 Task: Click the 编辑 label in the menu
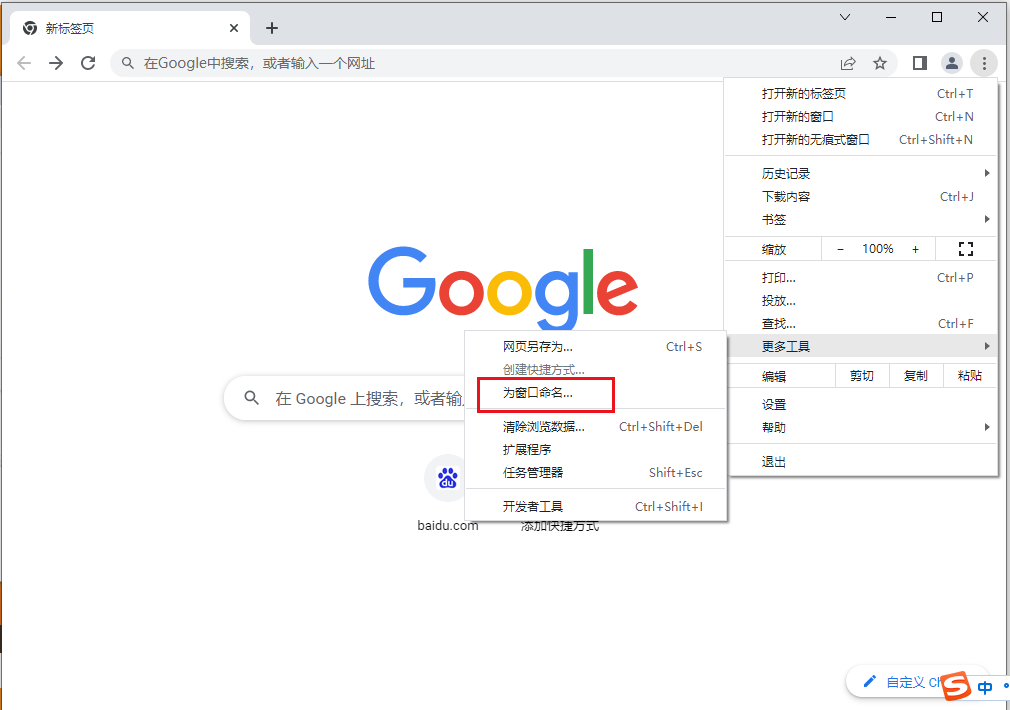click(774, 376)
